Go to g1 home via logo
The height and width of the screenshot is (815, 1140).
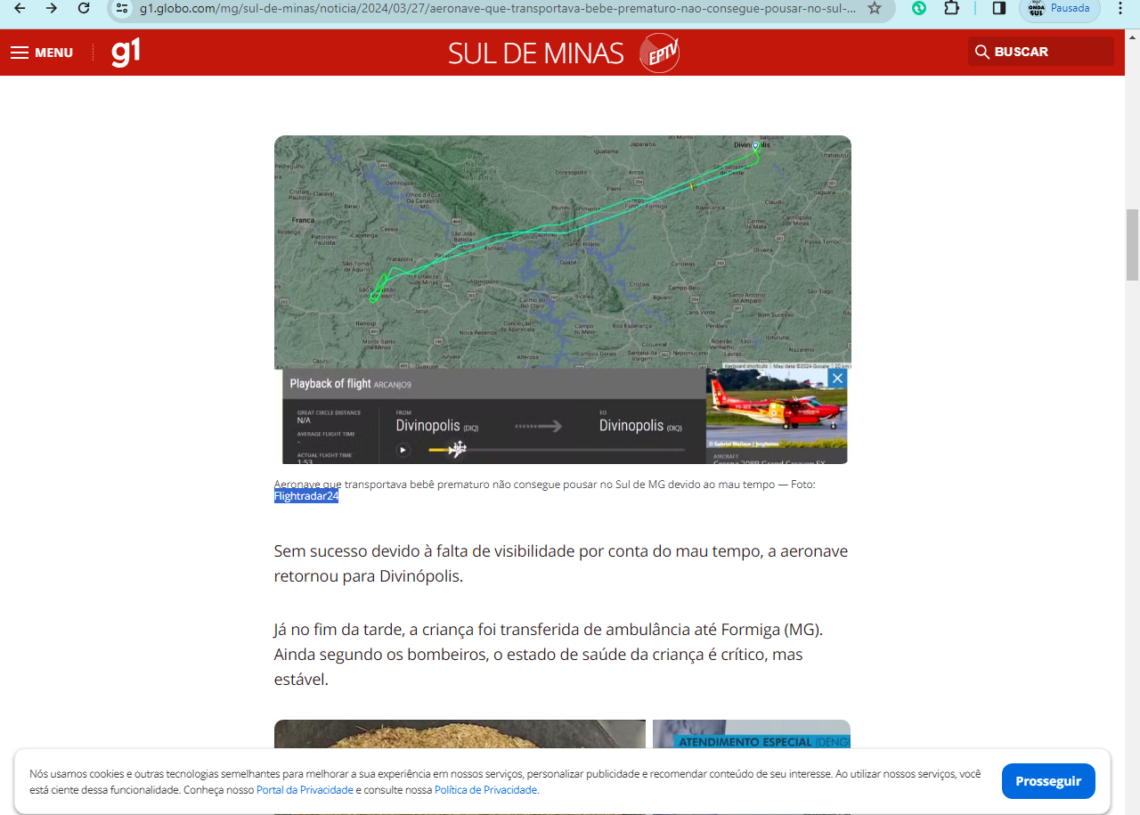[x=126, y=52]
